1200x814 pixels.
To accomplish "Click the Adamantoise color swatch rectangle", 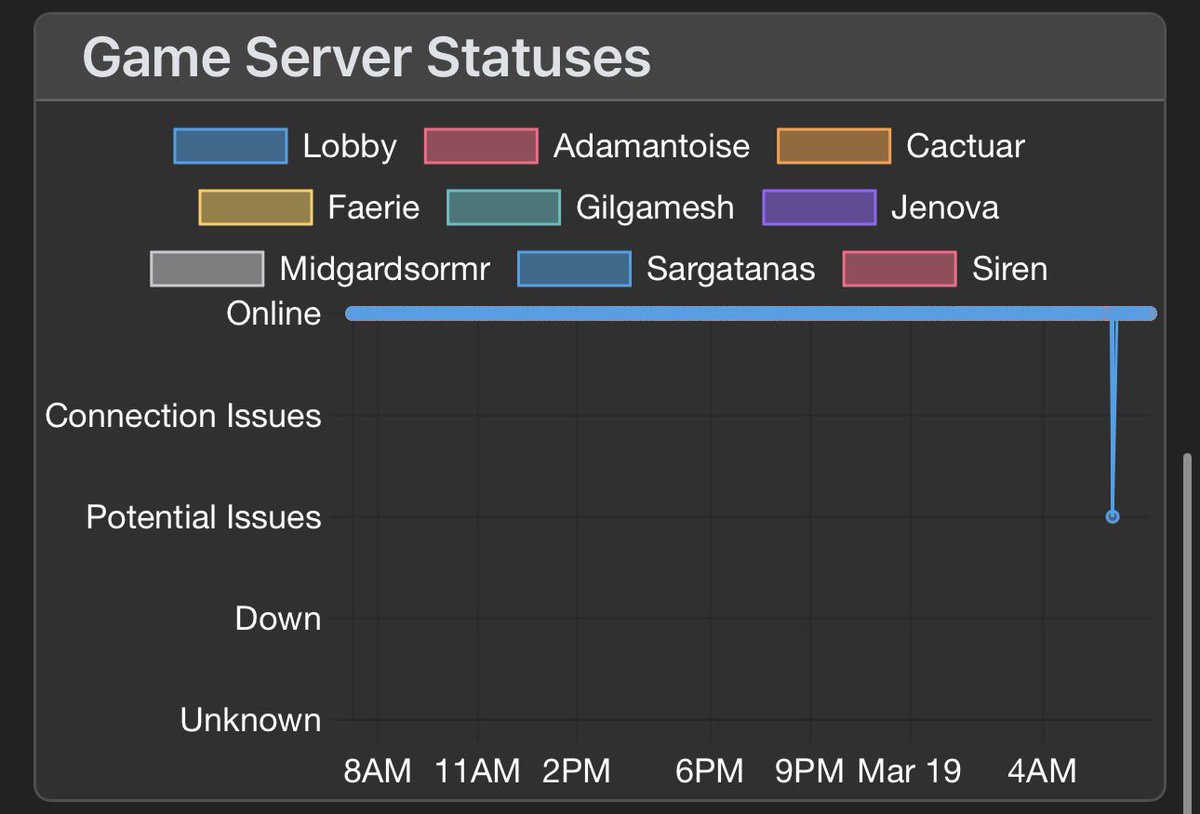I will point(480,145).
